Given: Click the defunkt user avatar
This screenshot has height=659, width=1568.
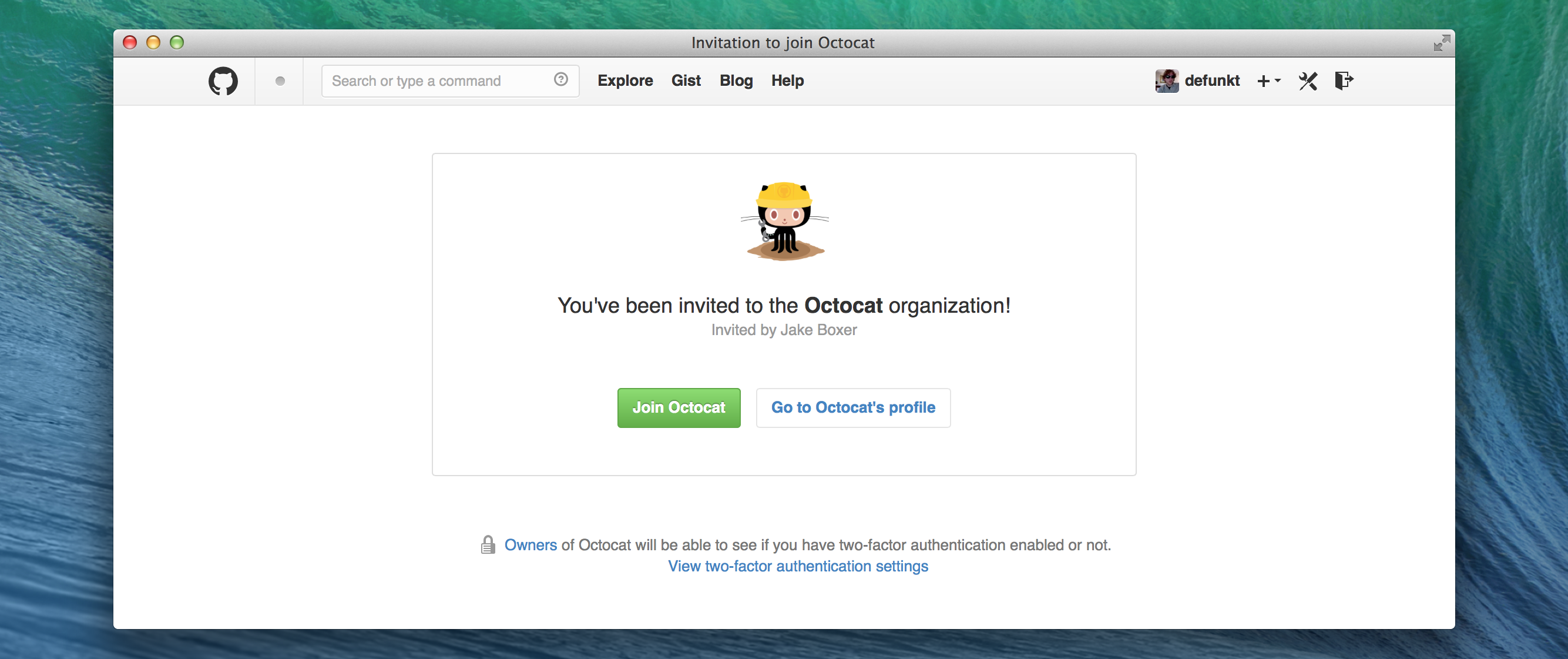Looking at the screenshot, I should (1166, 81).
